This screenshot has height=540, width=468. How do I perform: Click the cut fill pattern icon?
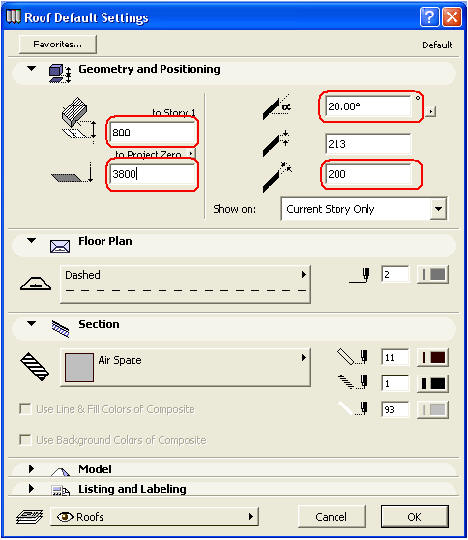coord(34,367)
